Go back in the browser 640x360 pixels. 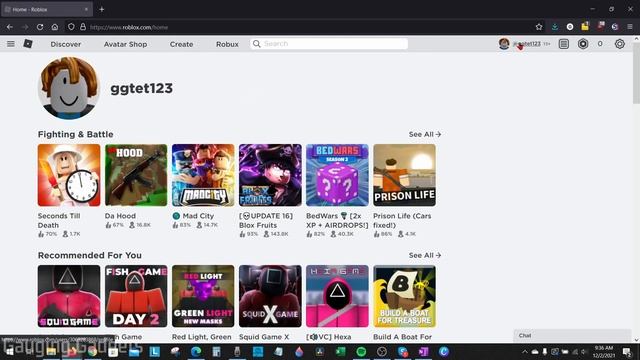[10, 27]
